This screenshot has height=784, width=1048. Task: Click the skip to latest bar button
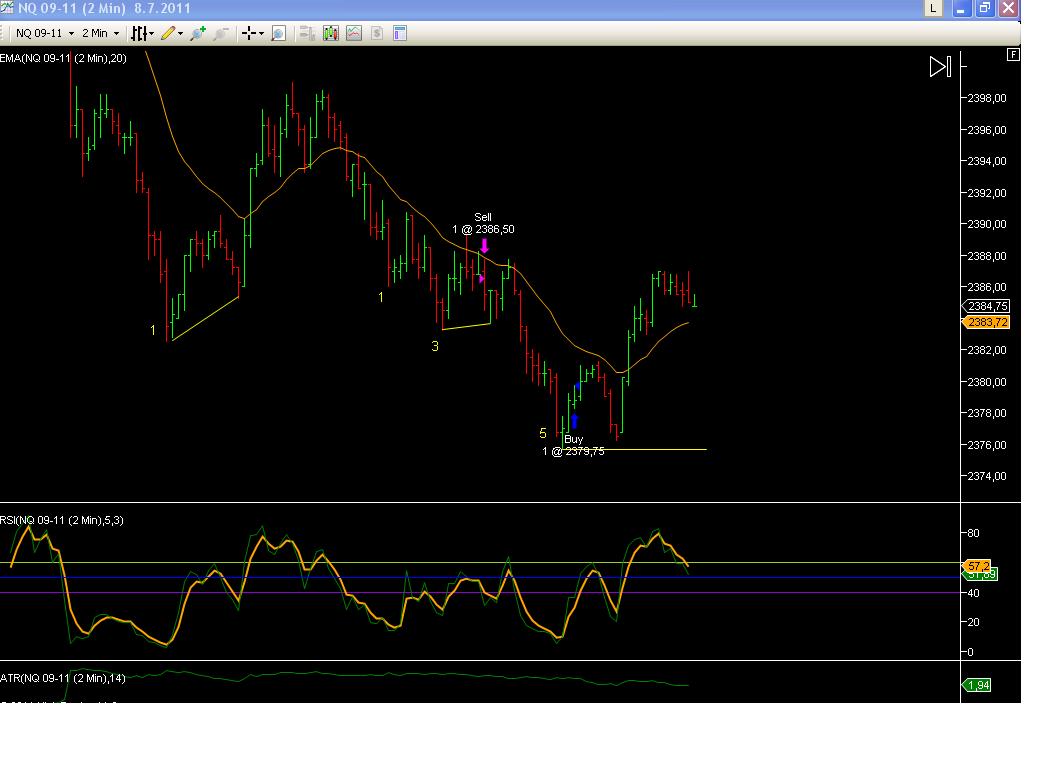[940, 66]
